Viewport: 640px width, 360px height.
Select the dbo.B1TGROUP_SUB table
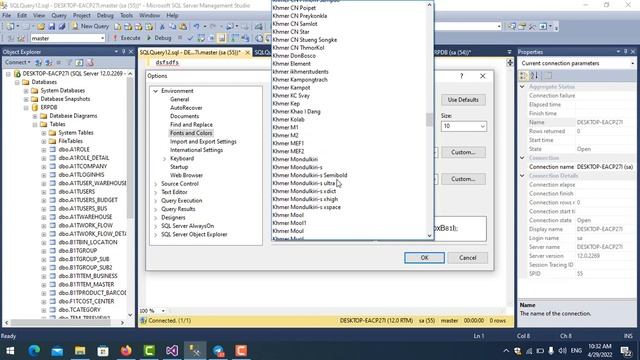click(84, 259)
